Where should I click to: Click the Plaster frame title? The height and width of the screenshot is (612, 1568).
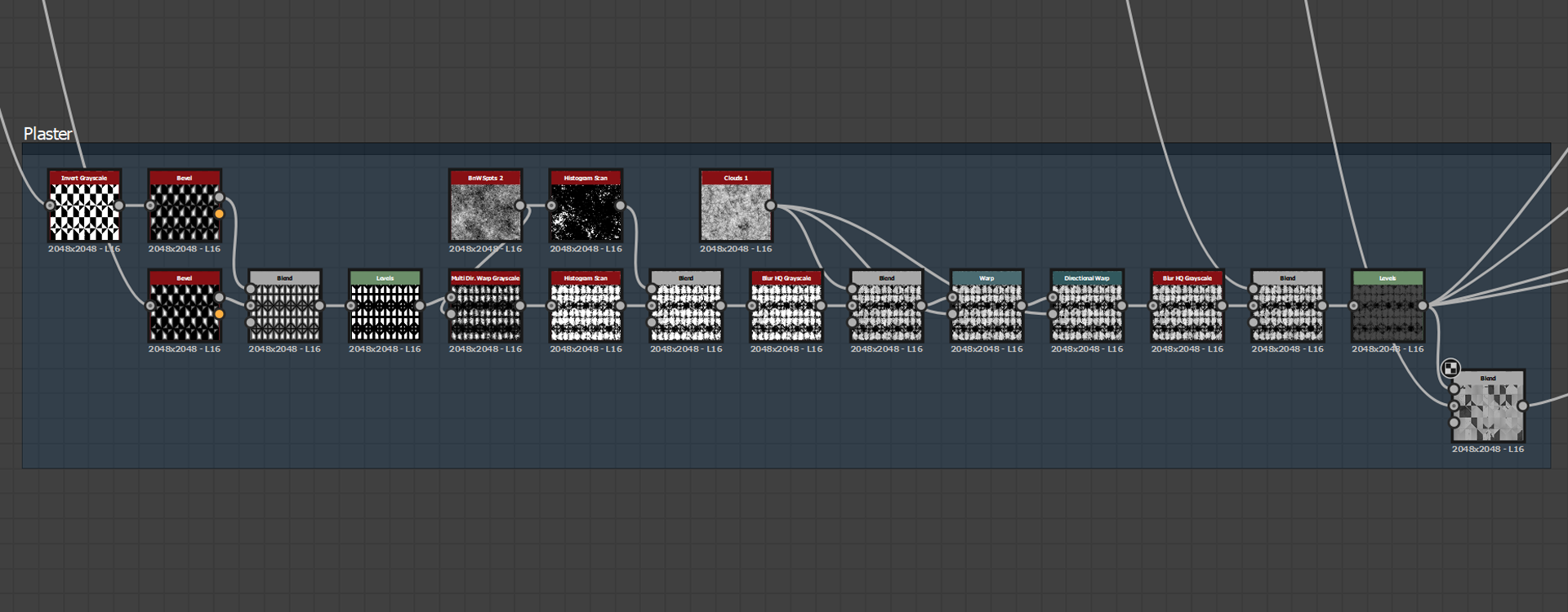[x=47, y=134]
